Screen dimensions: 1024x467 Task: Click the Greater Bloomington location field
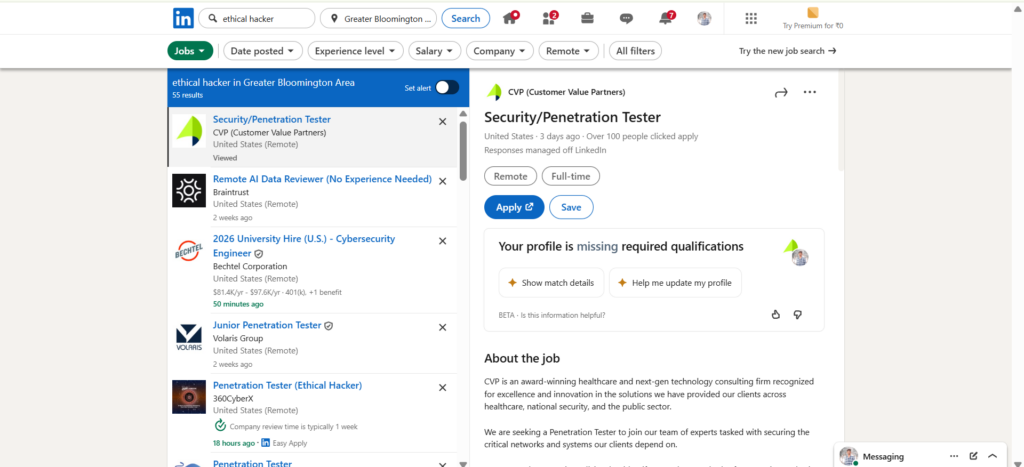coord(379,18)
